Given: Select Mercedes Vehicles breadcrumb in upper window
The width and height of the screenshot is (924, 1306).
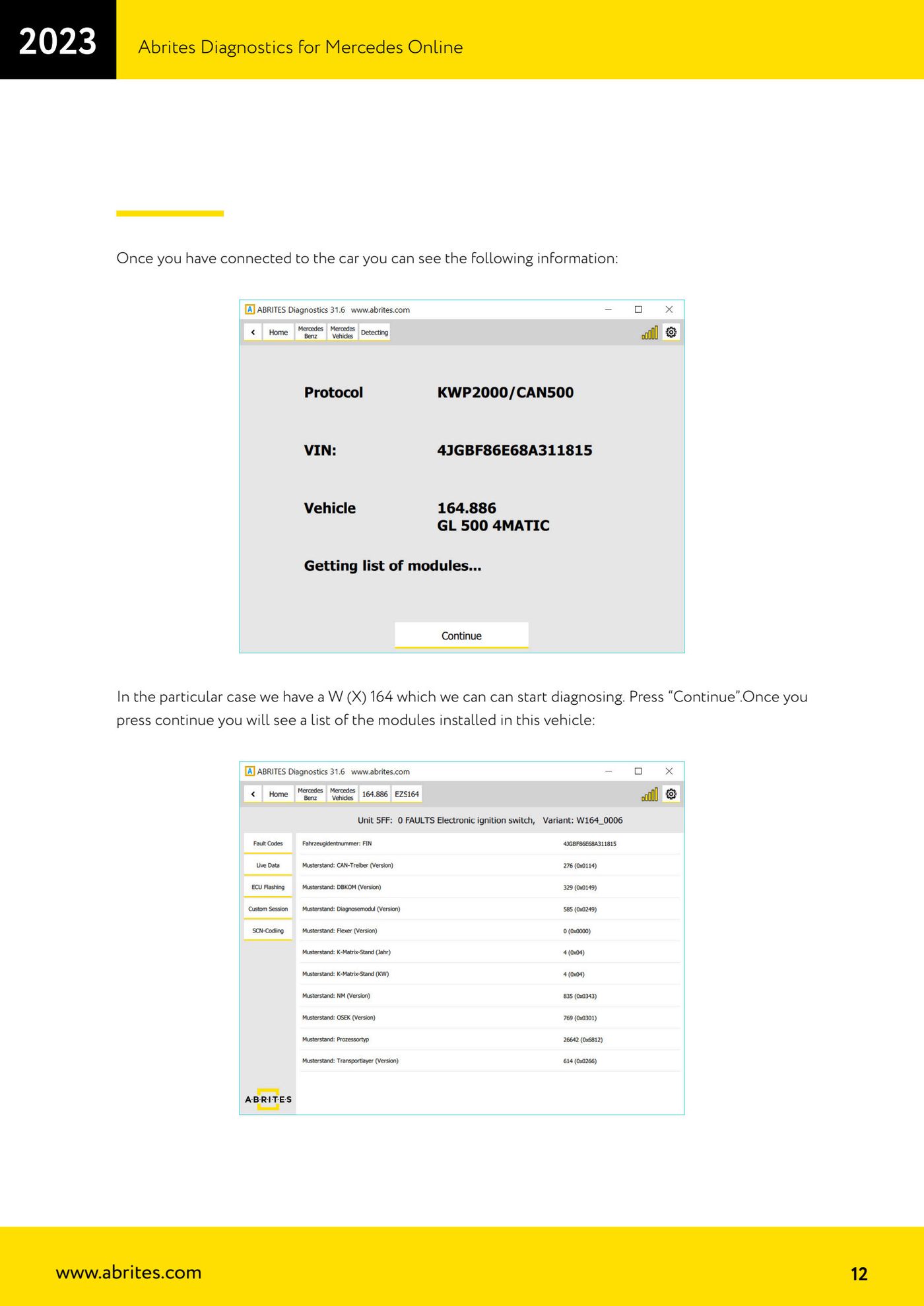Looking at the screenshot, I should pyautogui.click(x=343, y=332).
